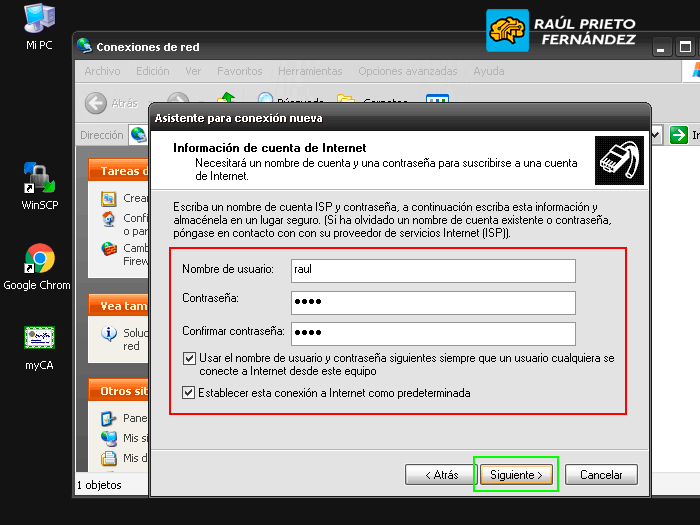The height and width of the screenshot is (525, 700).
Task: Collapse the Otros sitios panel header
Action: (x=120, y=391)
